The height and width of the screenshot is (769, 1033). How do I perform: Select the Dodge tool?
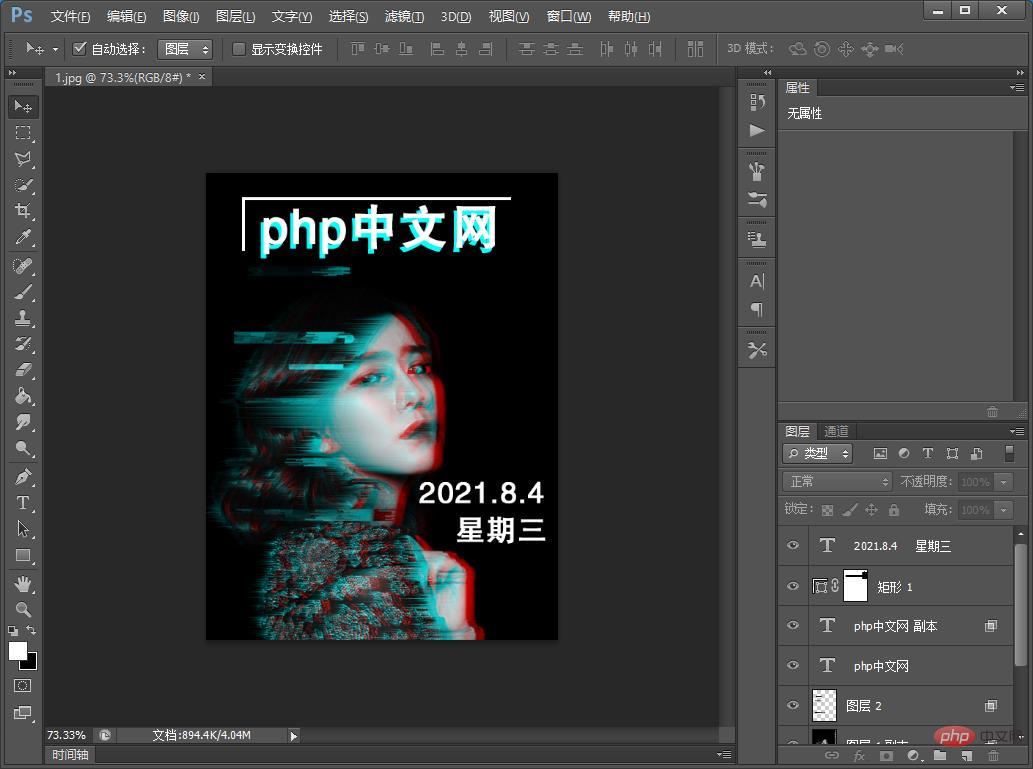(x=23, y=449)
